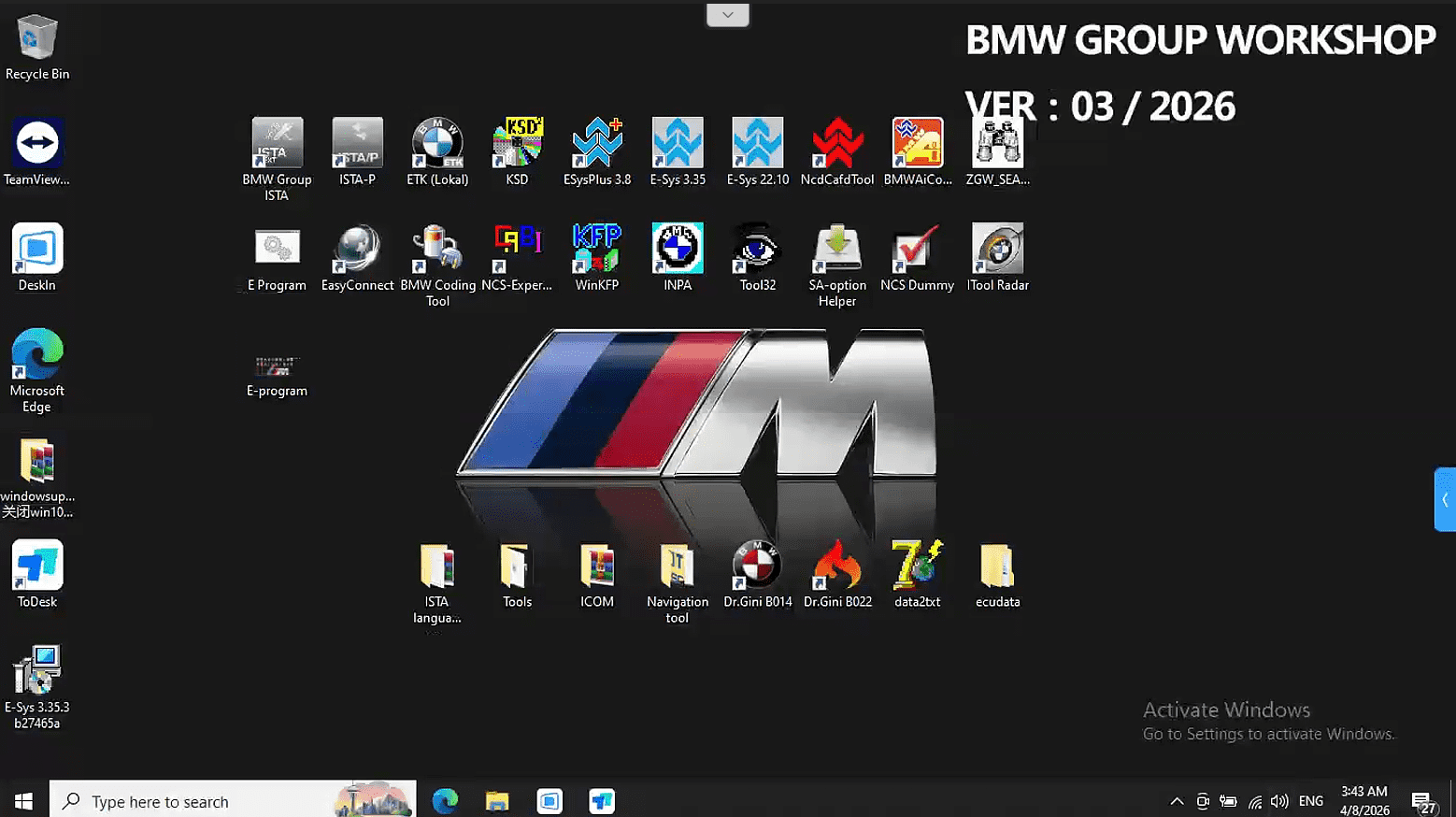Image resolution: width=1456 pixels, height=817 pixels.
Task: Open the WinKFP programming icon
Action: [x=597, y=249]
